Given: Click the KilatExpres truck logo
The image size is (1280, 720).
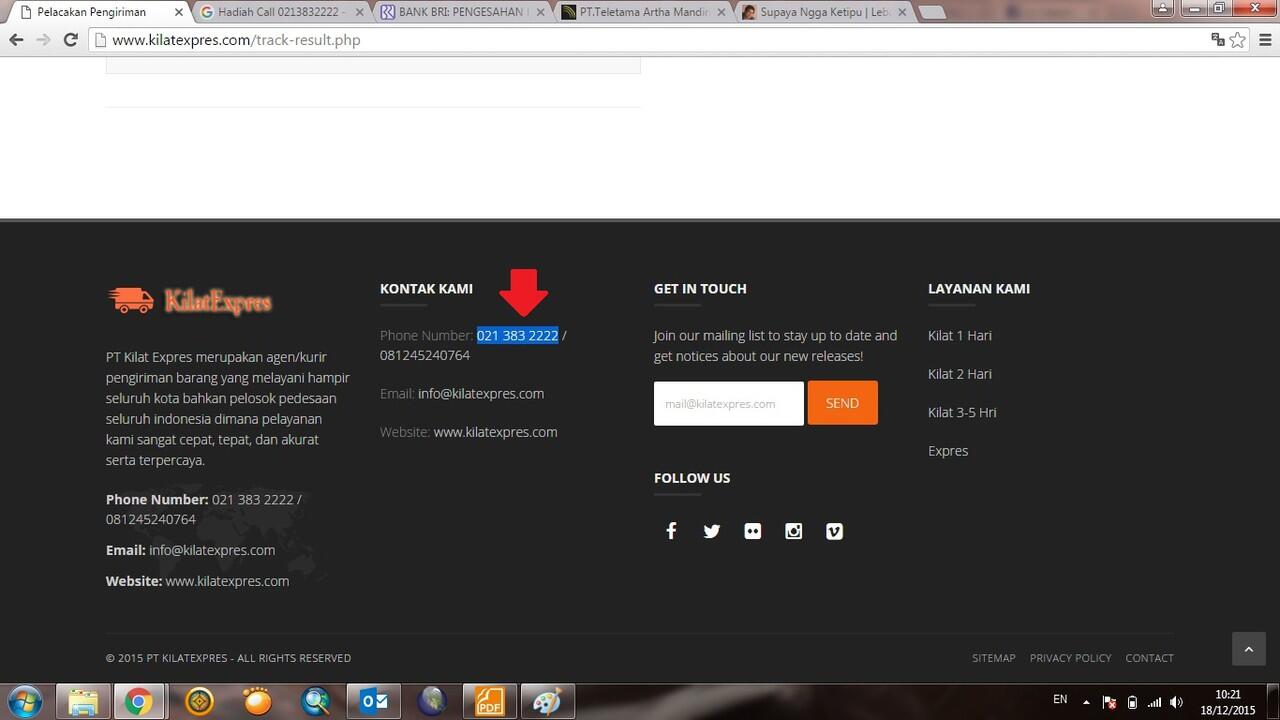Looking at the screenshot, I should click(189, 300).
